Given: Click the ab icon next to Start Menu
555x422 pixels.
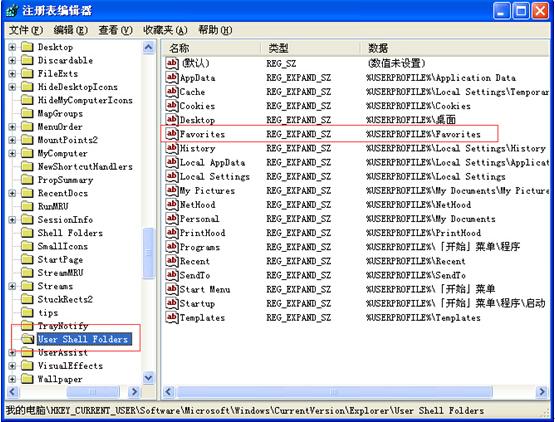Looking at the screenshot, I should point(172,289).
